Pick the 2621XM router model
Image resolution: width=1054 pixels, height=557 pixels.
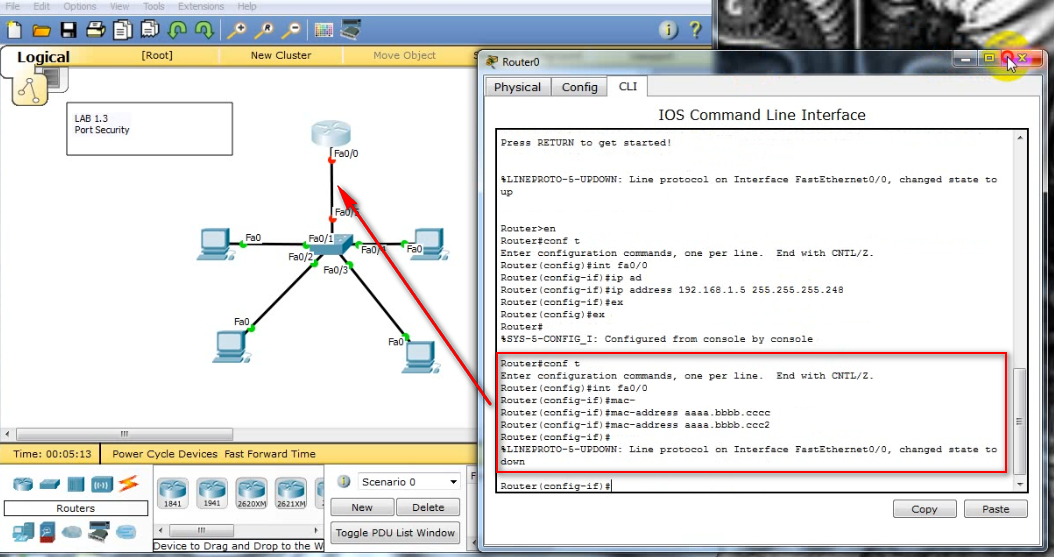tap(291, 492)
